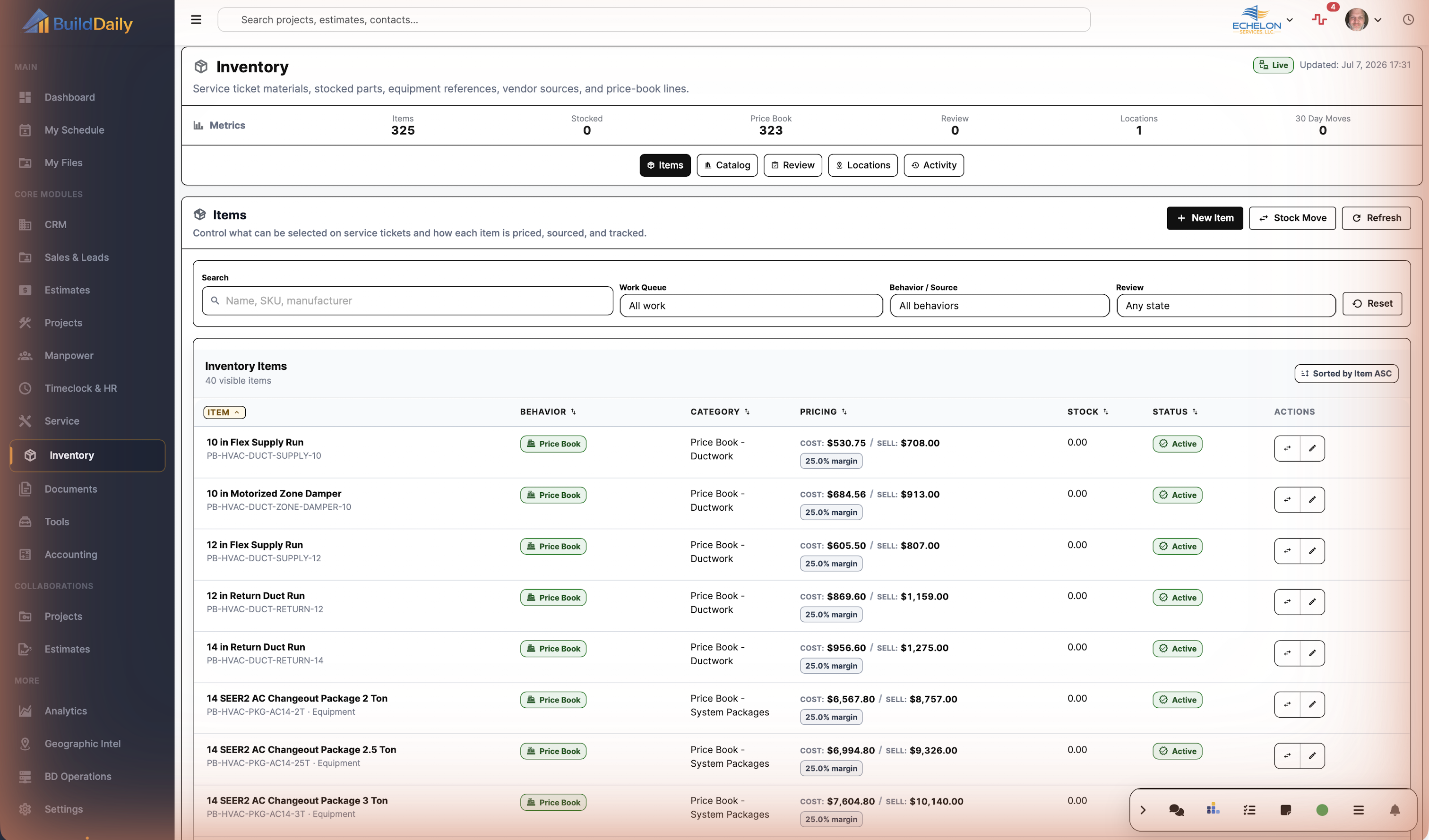1429x840 pixels.
Task: Click the green status dot in bottom toolbar
Action: (1322, 810)
